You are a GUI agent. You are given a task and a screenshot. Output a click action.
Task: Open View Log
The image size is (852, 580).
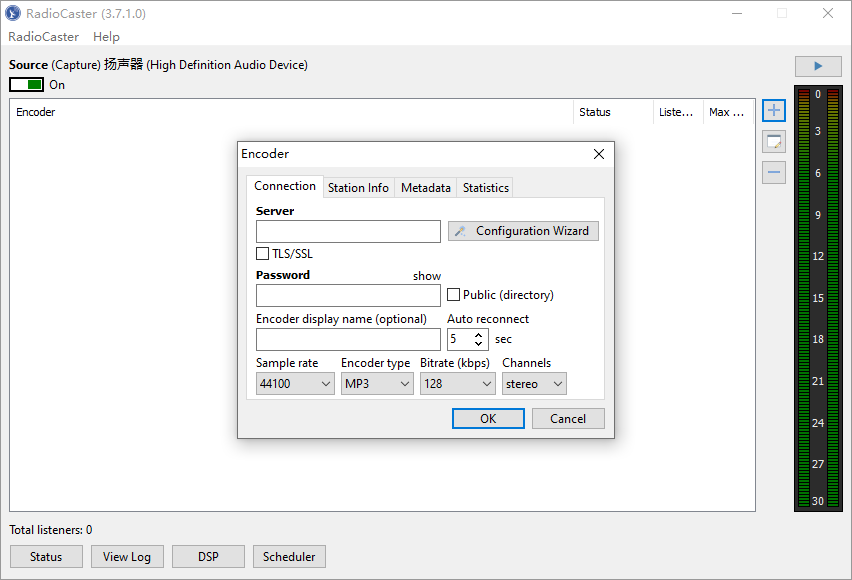127,557
